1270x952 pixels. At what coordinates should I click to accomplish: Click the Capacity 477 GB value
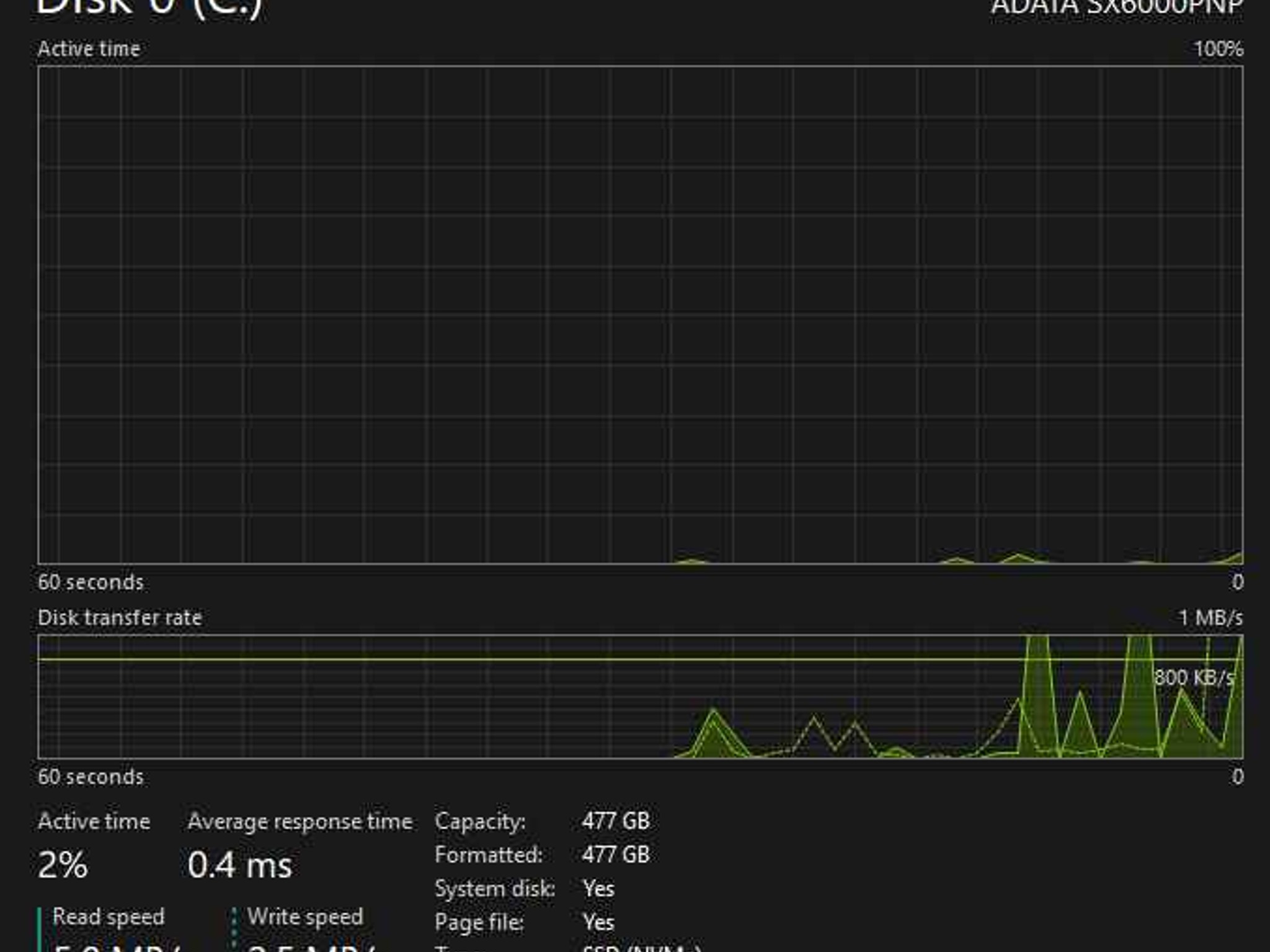coord(616,821)
